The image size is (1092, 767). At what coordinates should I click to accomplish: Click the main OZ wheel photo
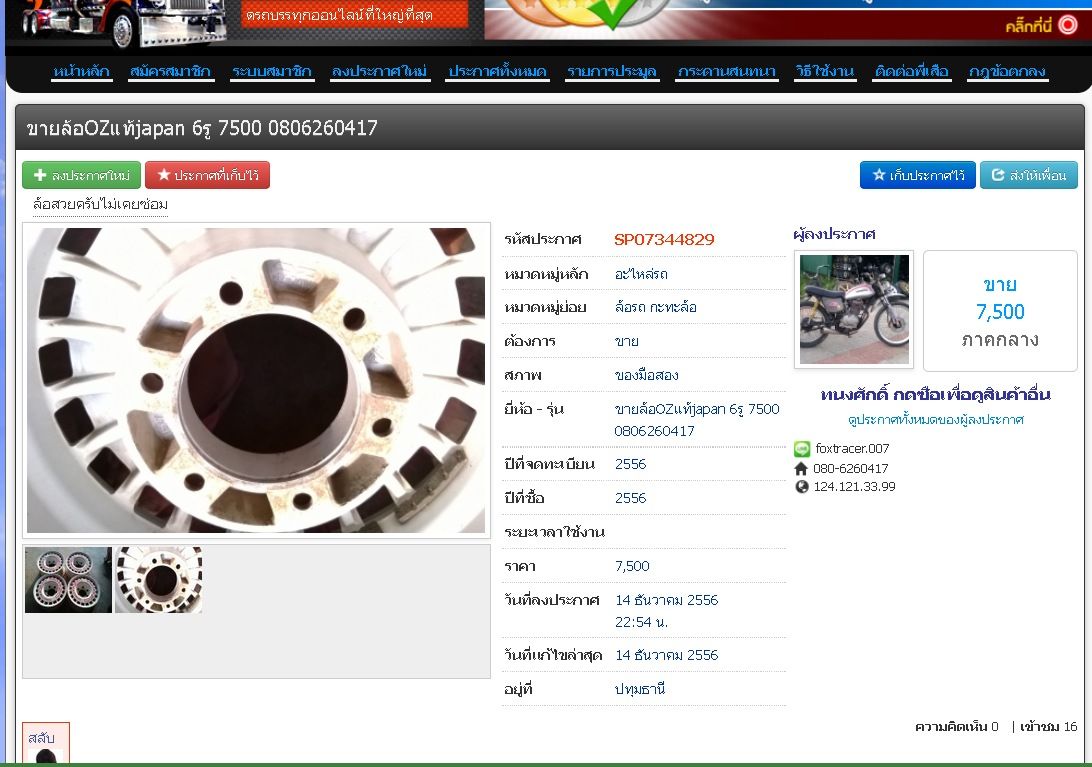(x=256, y=380)
